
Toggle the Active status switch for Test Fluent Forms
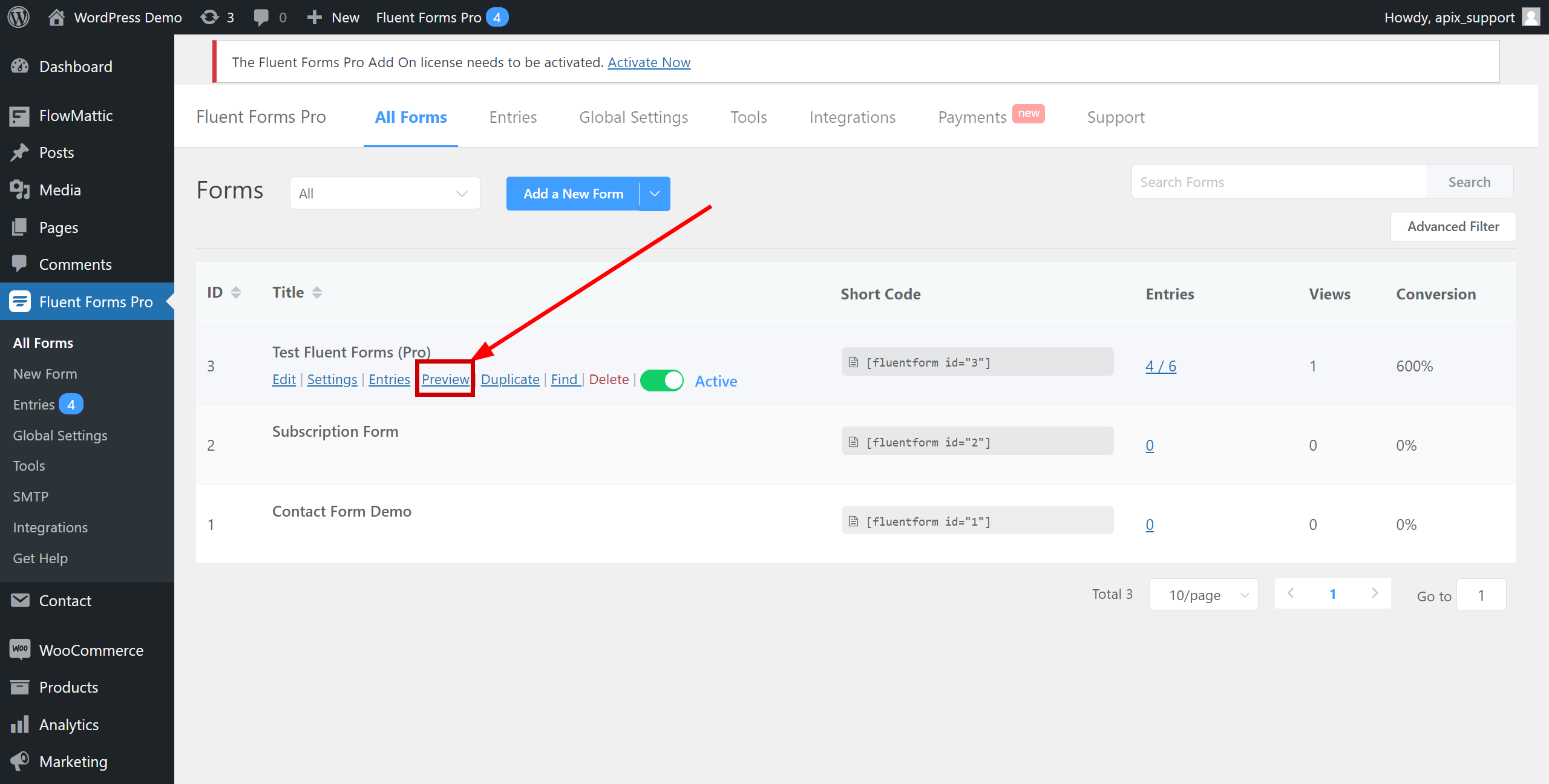point(660,380)
